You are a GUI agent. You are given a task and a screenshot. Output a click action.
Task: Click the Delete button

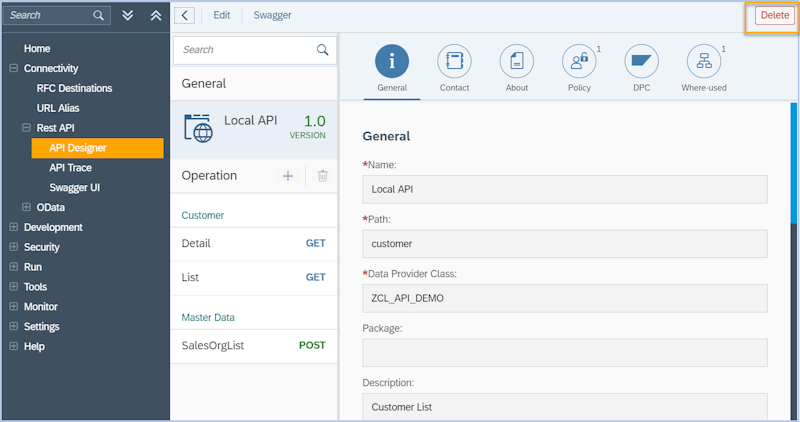tap(774, 15)
